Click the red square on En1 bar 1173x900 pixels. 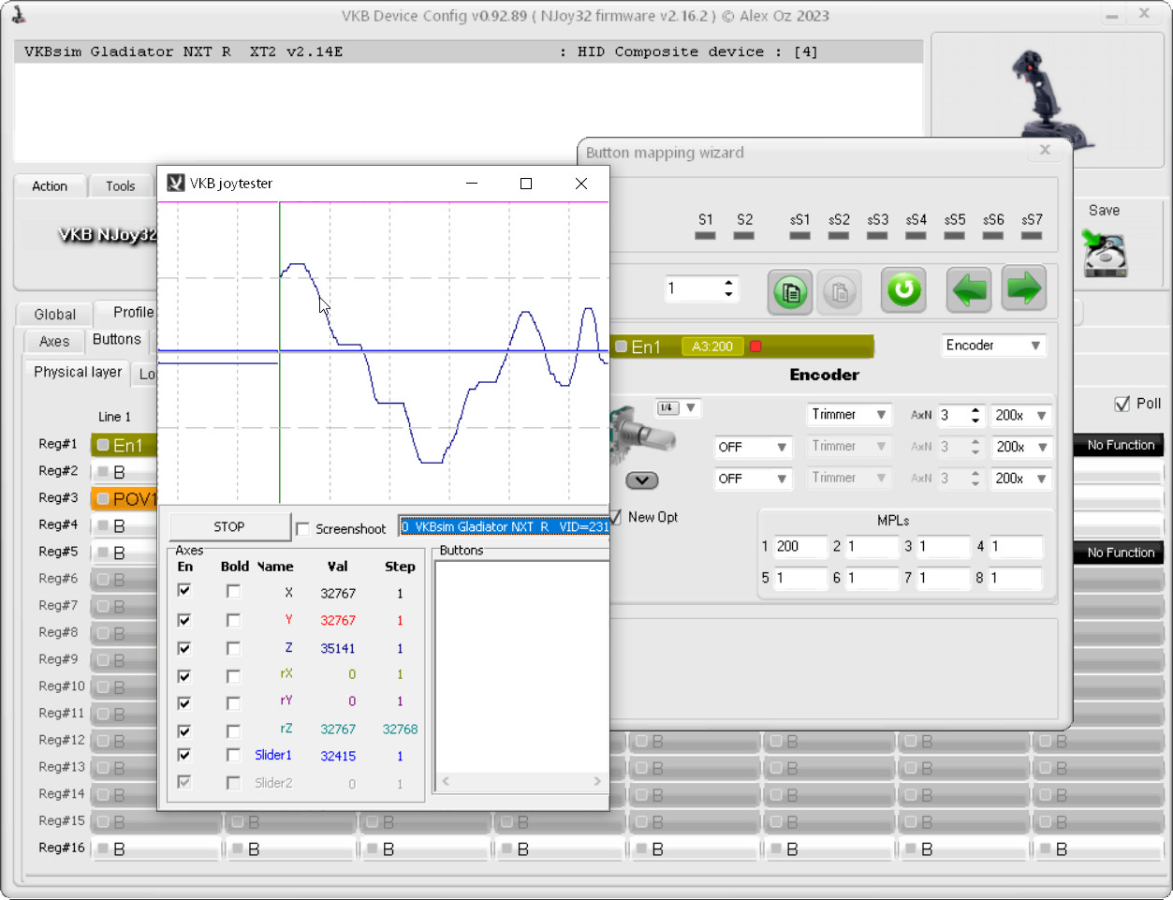coord(756,347)
